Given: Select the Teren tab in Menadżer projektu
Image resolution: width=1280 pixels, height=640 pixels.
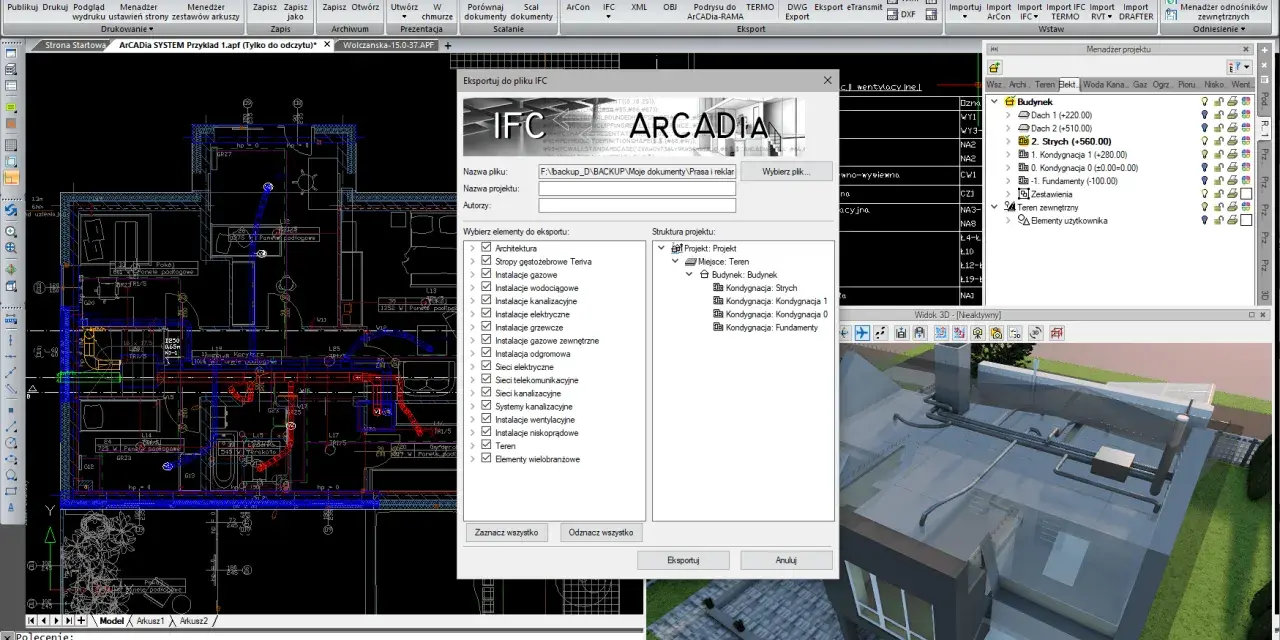Looking at the screenshot, I should [1044, 85].
